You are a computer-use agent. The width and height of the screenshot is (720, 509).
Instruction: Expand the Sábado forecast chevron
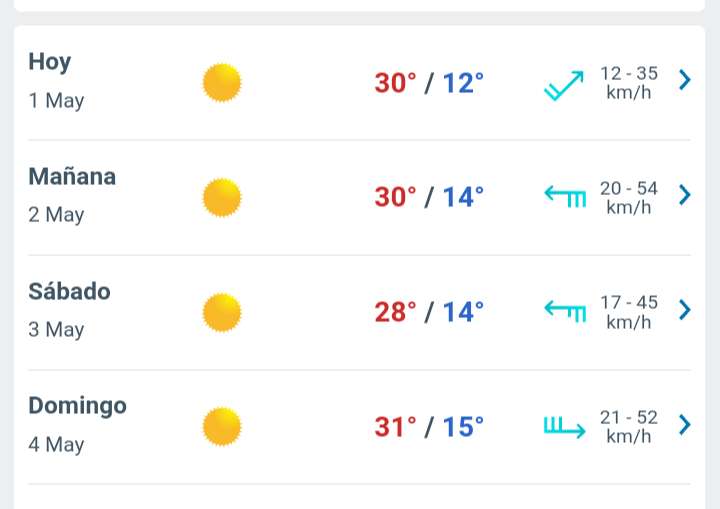pyautogui.click(x=685, y=310)
